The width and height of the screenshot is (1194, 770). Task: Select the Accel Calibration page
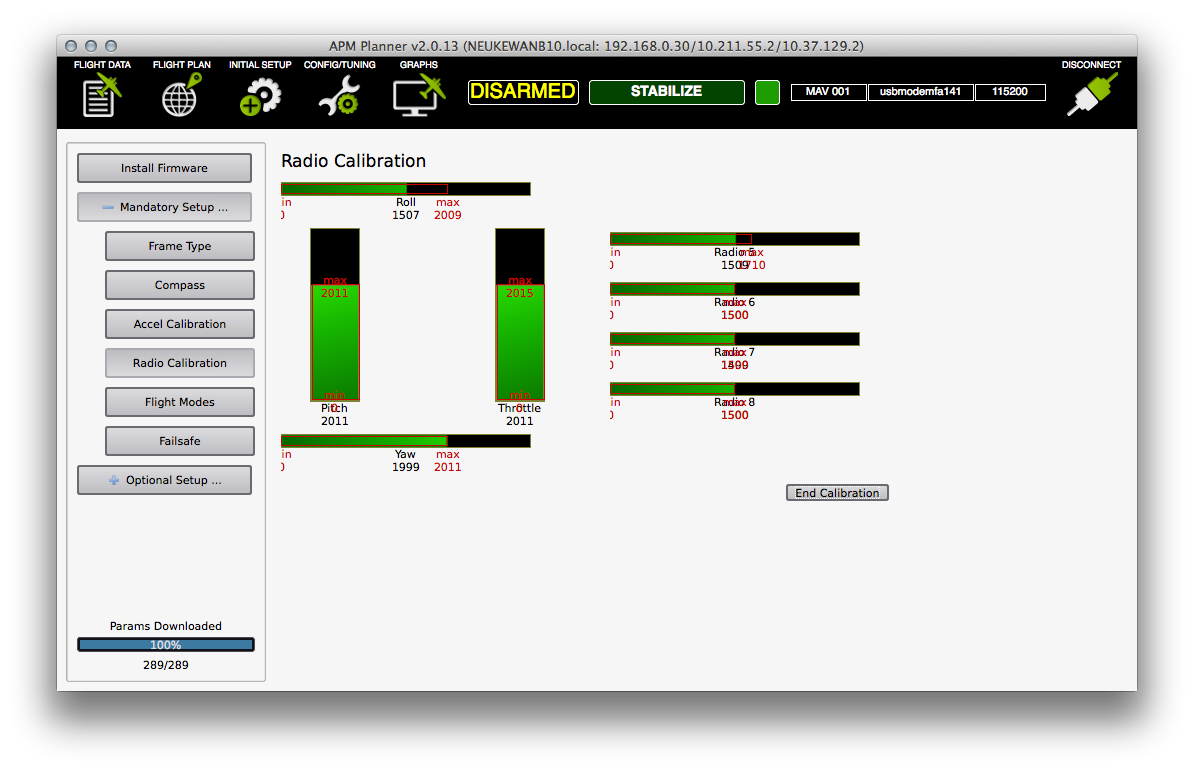pyautogui.click(x=180, y=324)
